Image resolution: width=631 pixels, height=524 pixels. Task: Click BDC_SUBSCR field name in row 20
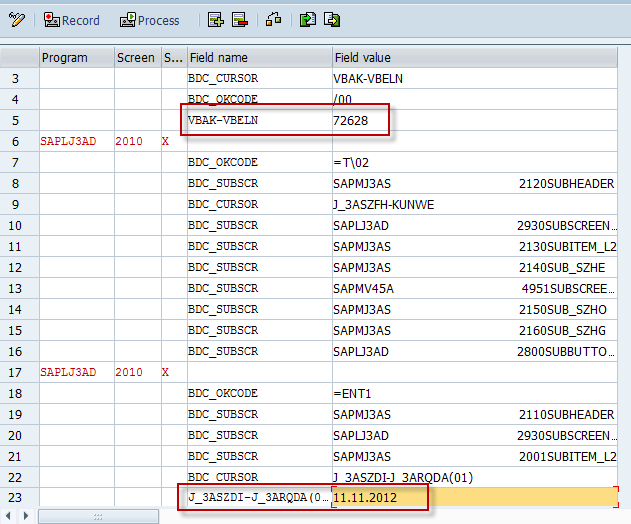(x=223, y=435)
